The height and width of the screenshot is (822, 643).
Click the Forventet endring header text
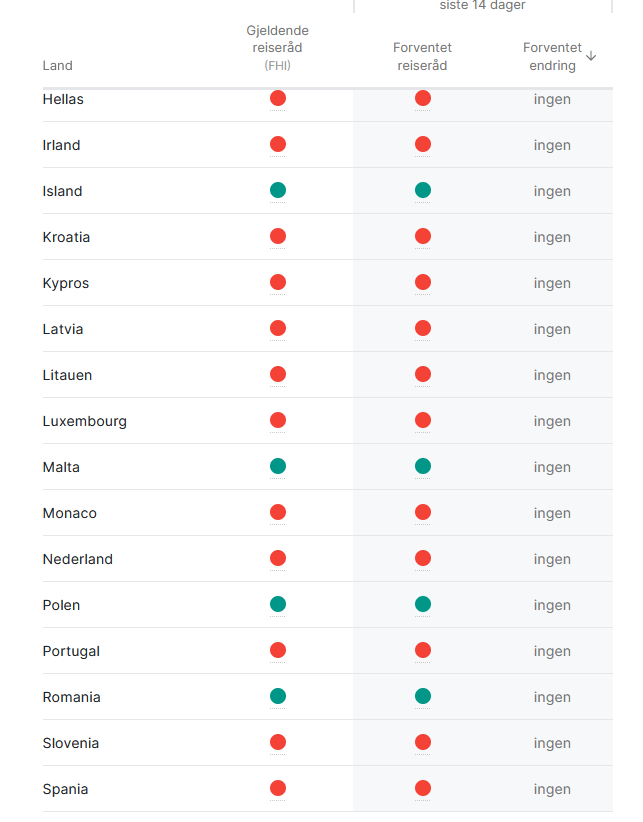[552, 57]
